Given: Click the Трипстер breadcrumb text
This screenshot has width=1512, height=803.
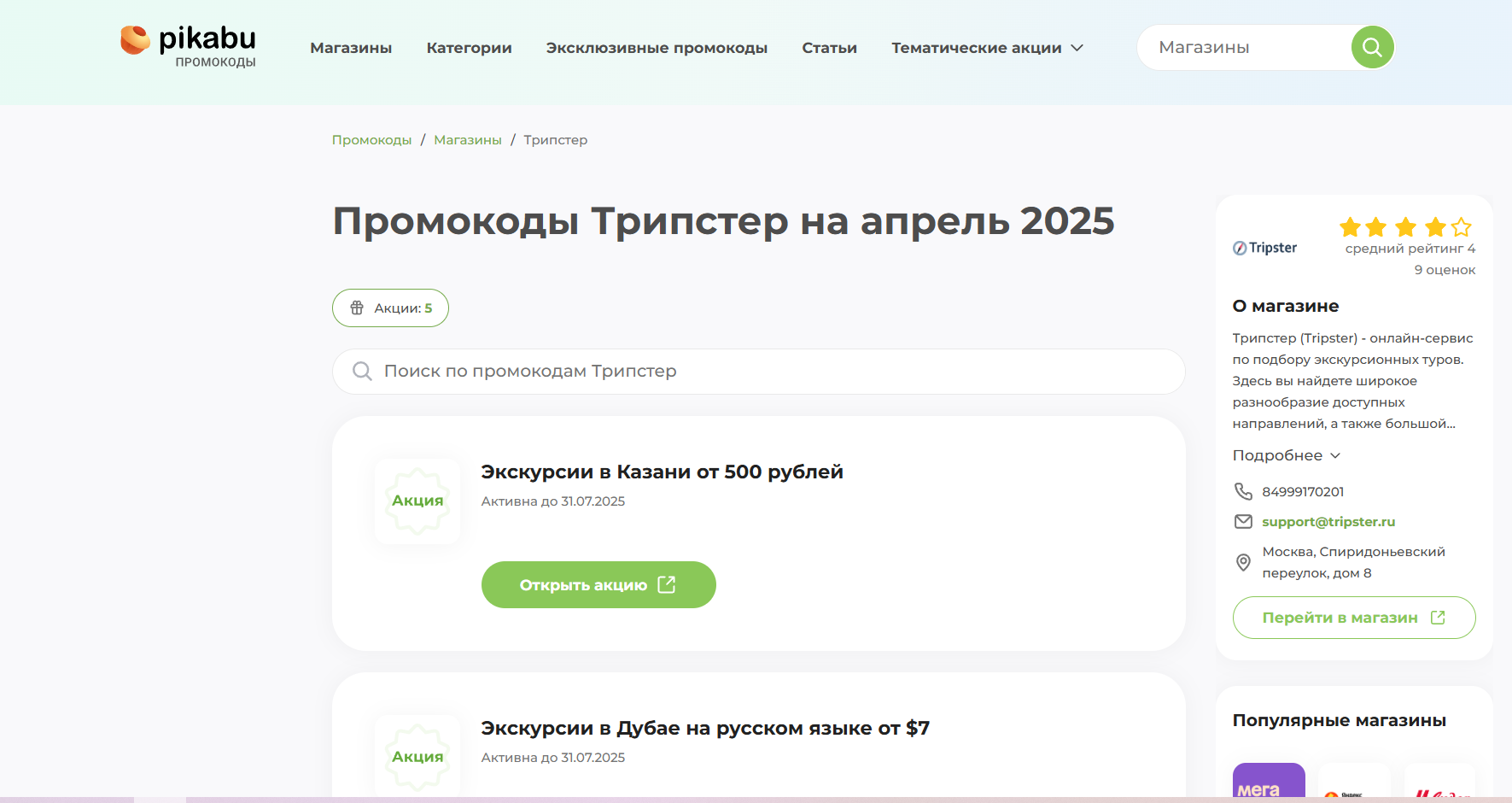Looking at the screenshot, I should pos(556,140).
